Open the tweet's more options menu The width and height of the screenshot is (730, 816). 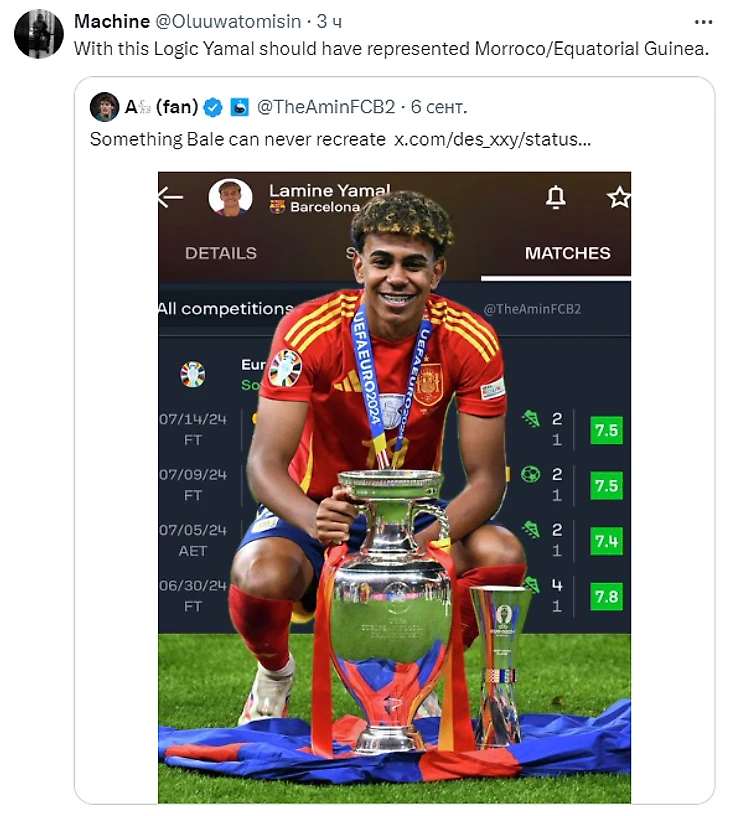703,22
